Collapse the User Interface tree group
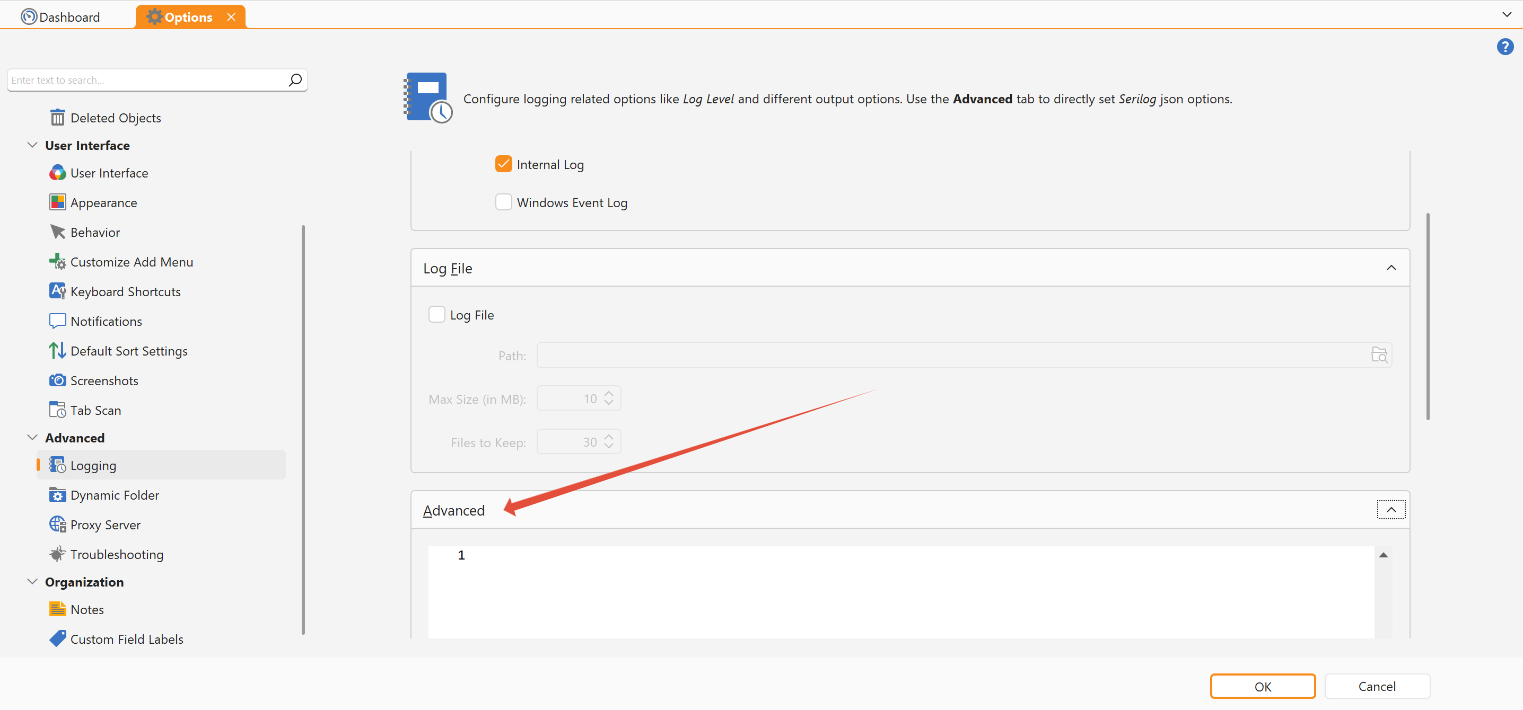 click(32, 146)
